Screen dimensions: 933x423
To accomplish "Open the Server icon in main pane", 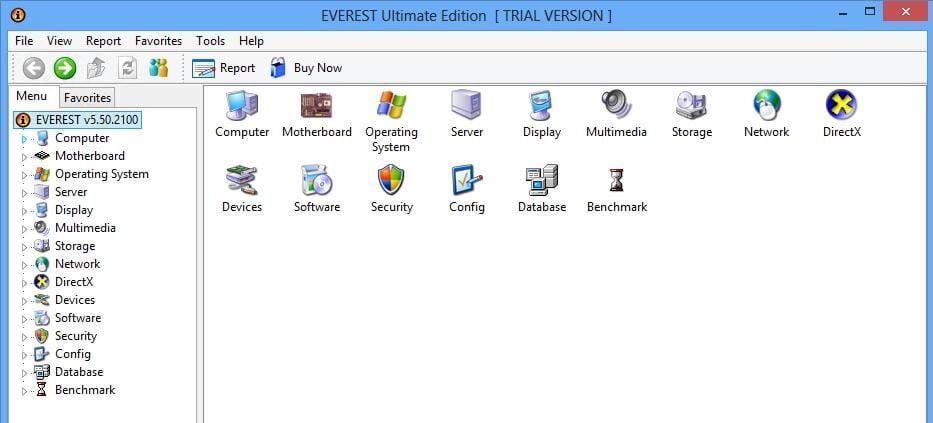I will pyautogui.click(x=466, y=105).
